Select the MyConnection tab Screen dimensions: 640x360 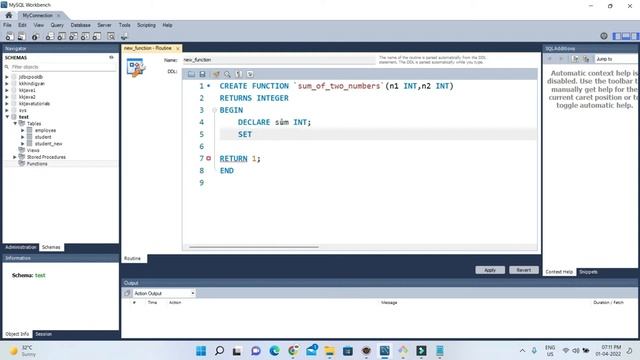[x=38, y=16]
